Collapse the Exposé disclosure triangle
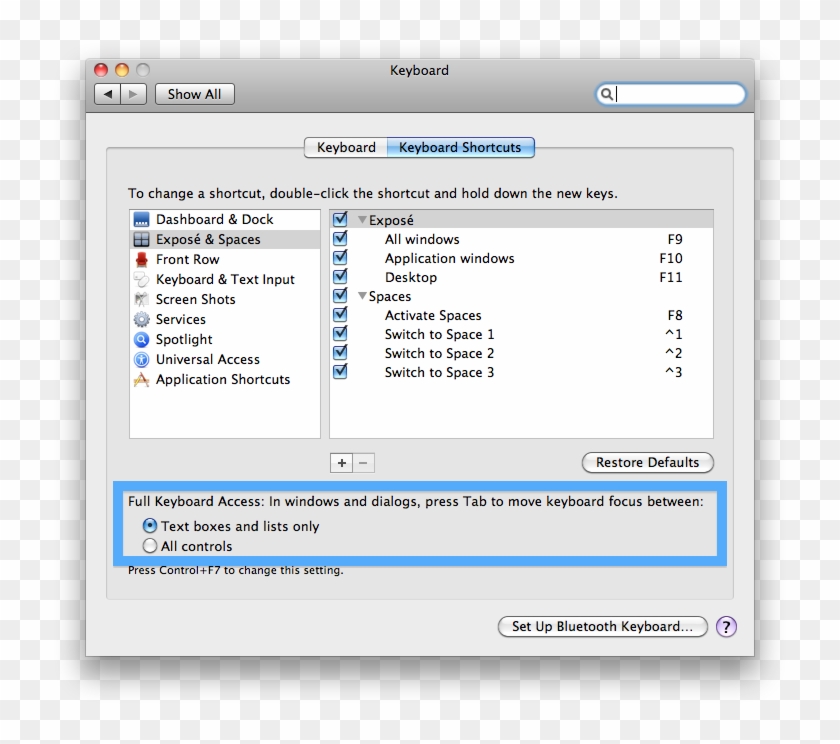The width and height of the screenshot is (840, 744). coord(362,219)
